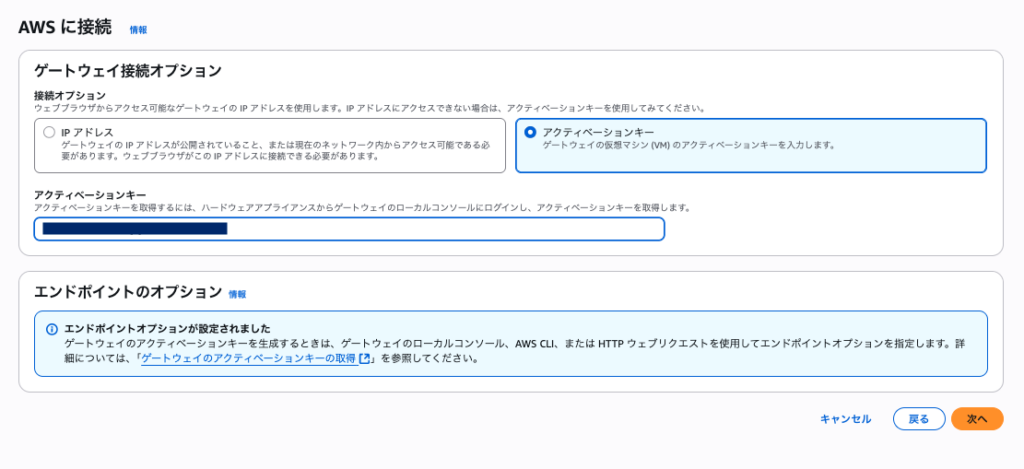The height and width of the screenshot is (469, 1024).
Task: Open 情報 link beside エンドポイントのオプション
Action: coord(237,295)
